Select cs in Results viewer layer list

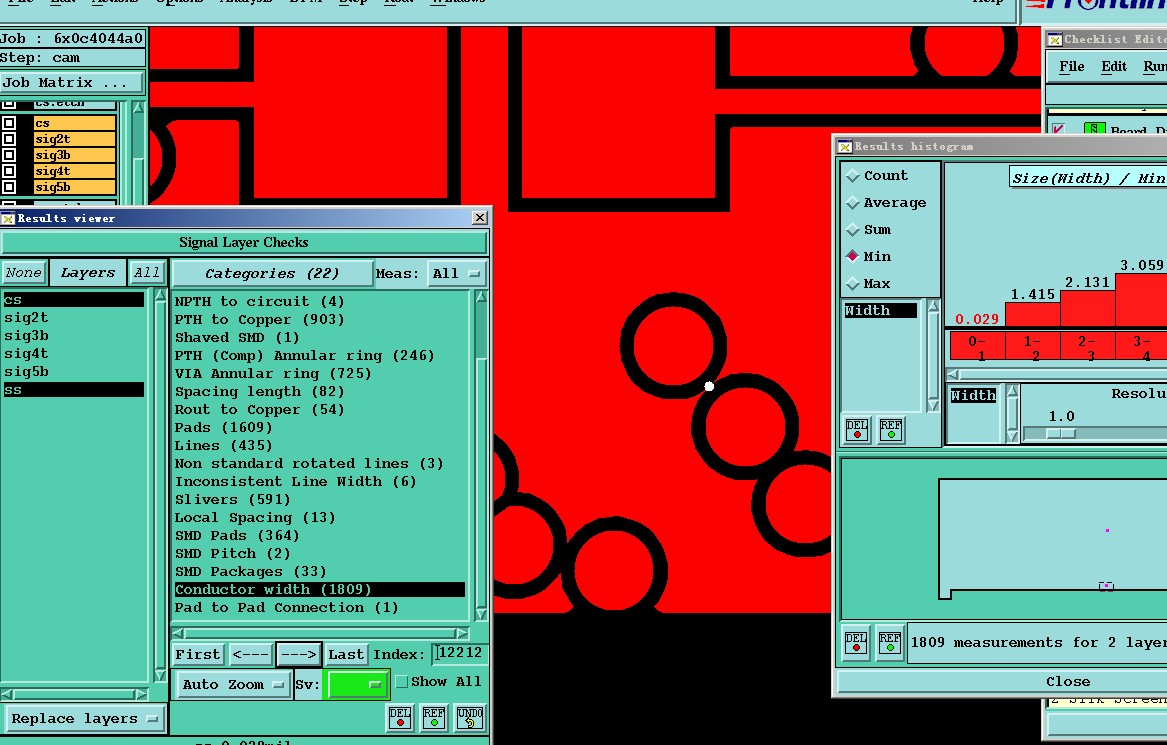74,300
